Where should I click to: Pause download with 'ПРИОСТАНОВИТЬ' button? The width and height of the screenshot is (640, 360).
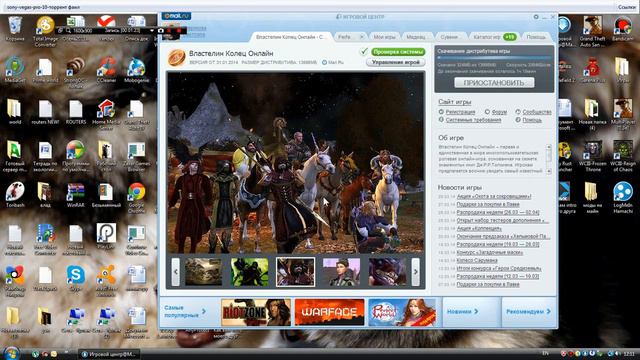tap(494, 83)
